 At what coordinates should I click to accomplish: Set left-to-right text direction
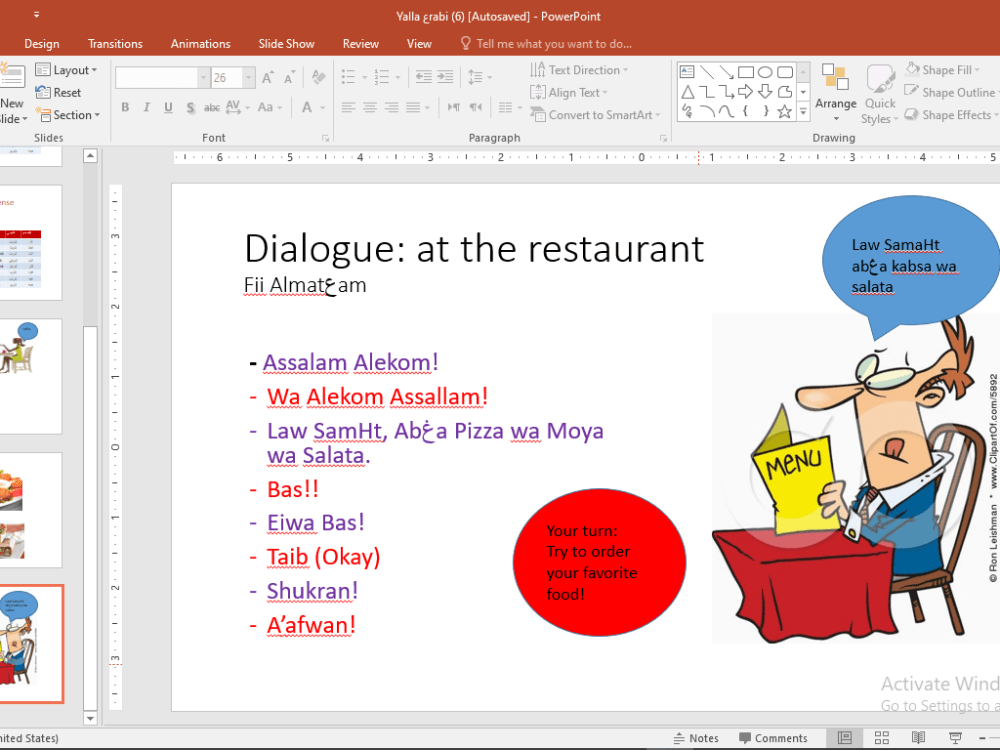click(x=453, y=107)
